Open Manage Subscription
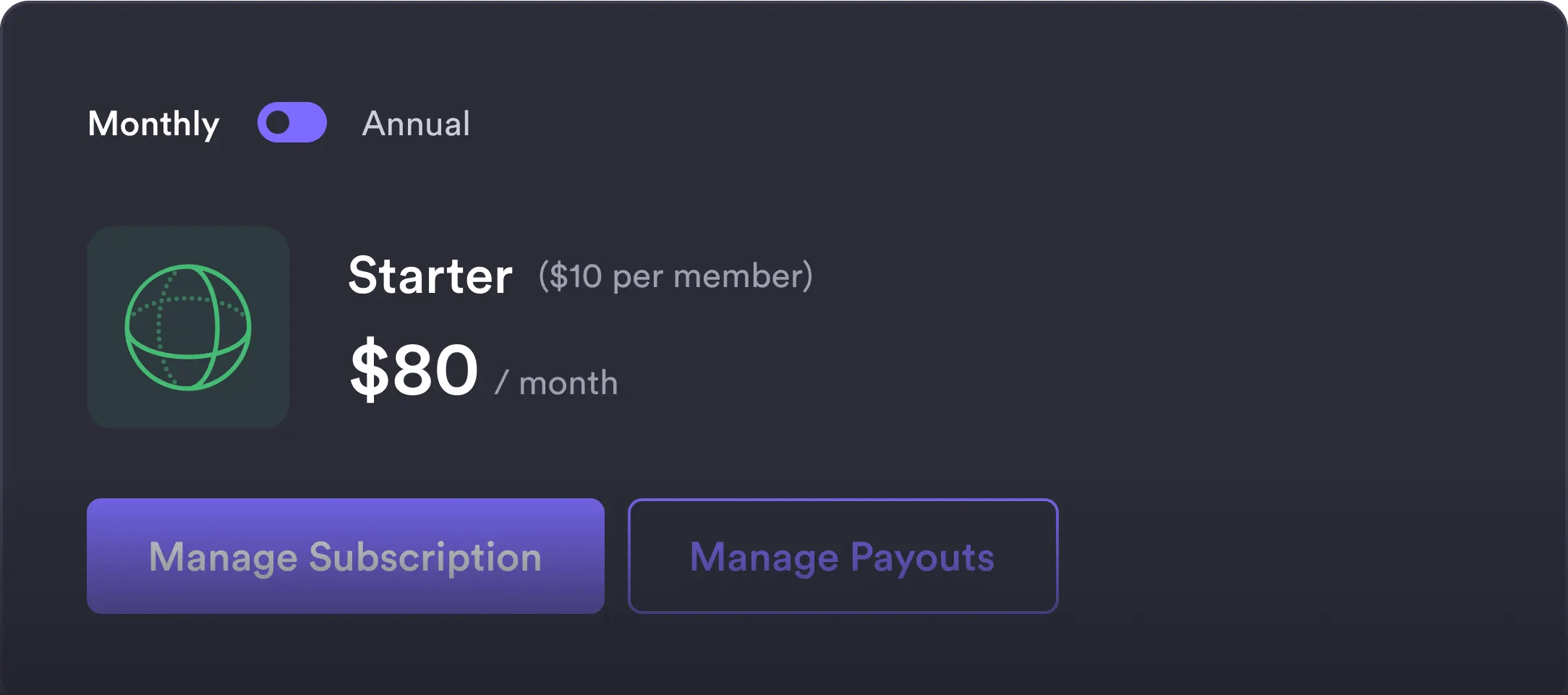 click(x=346, y=556)
